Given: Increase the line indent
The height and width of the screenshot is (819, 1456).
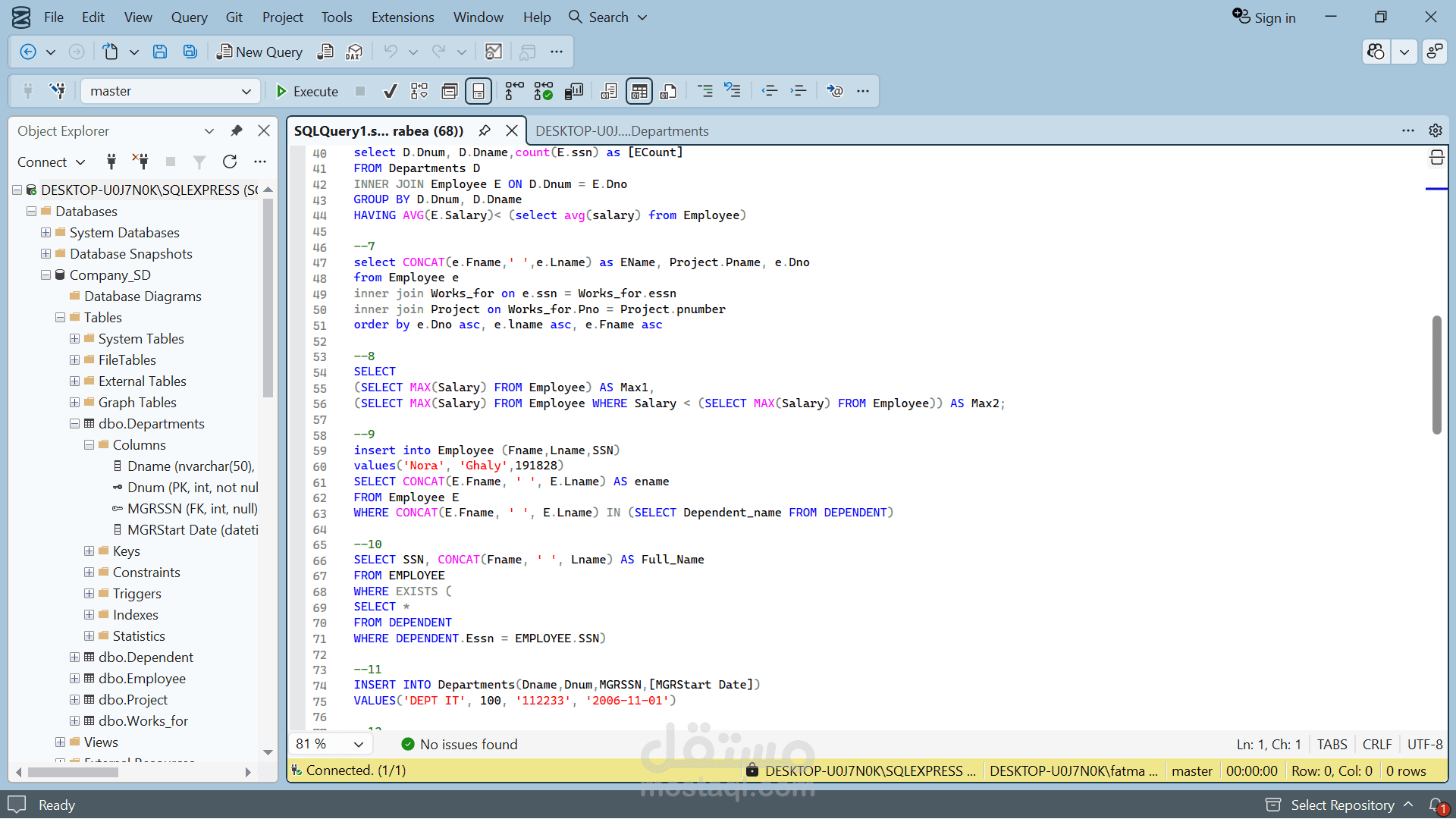Looking at the screenshot, I should pos(799,91).
